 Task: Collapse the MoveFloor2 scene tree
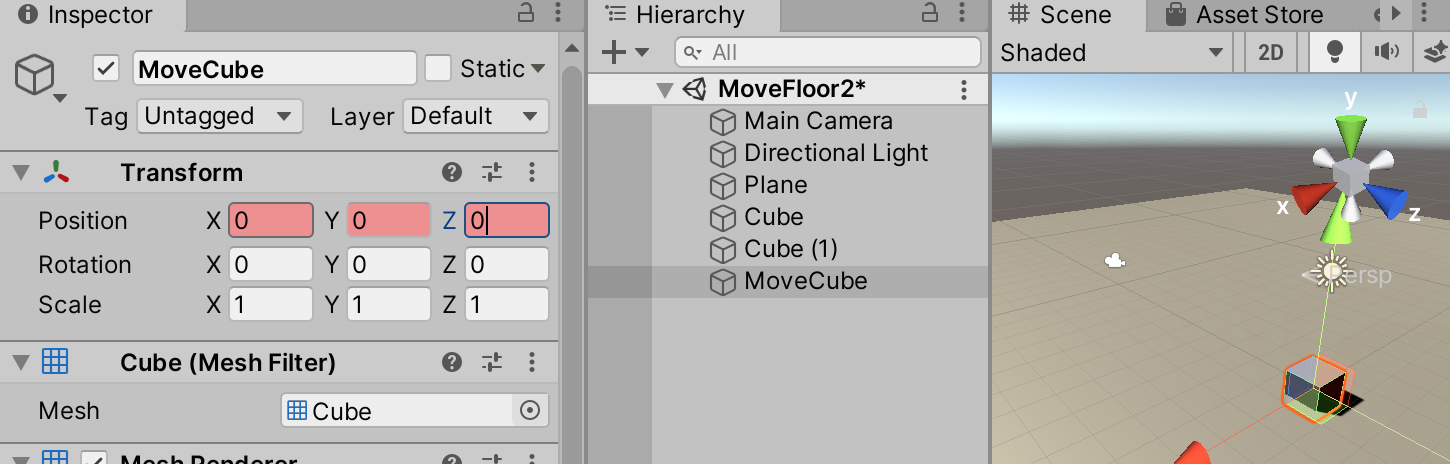[x=665, y=90]
